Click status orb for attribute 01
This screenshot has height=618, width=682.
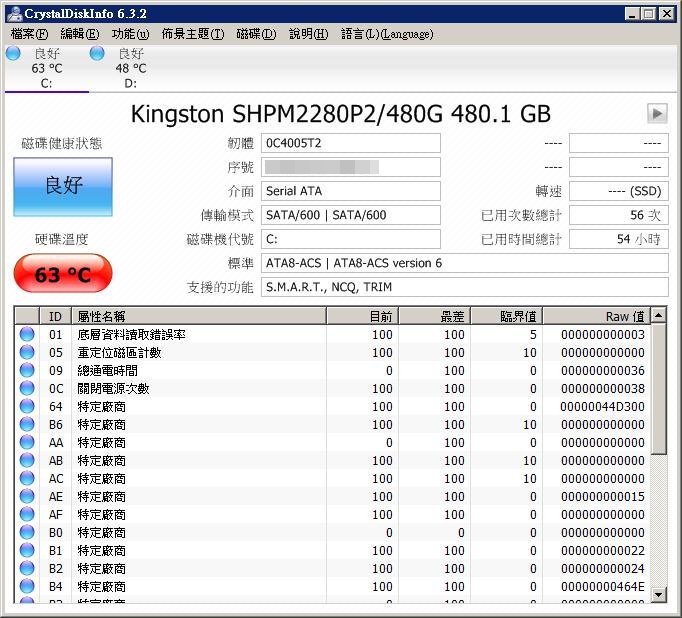(x=27, y=334)
